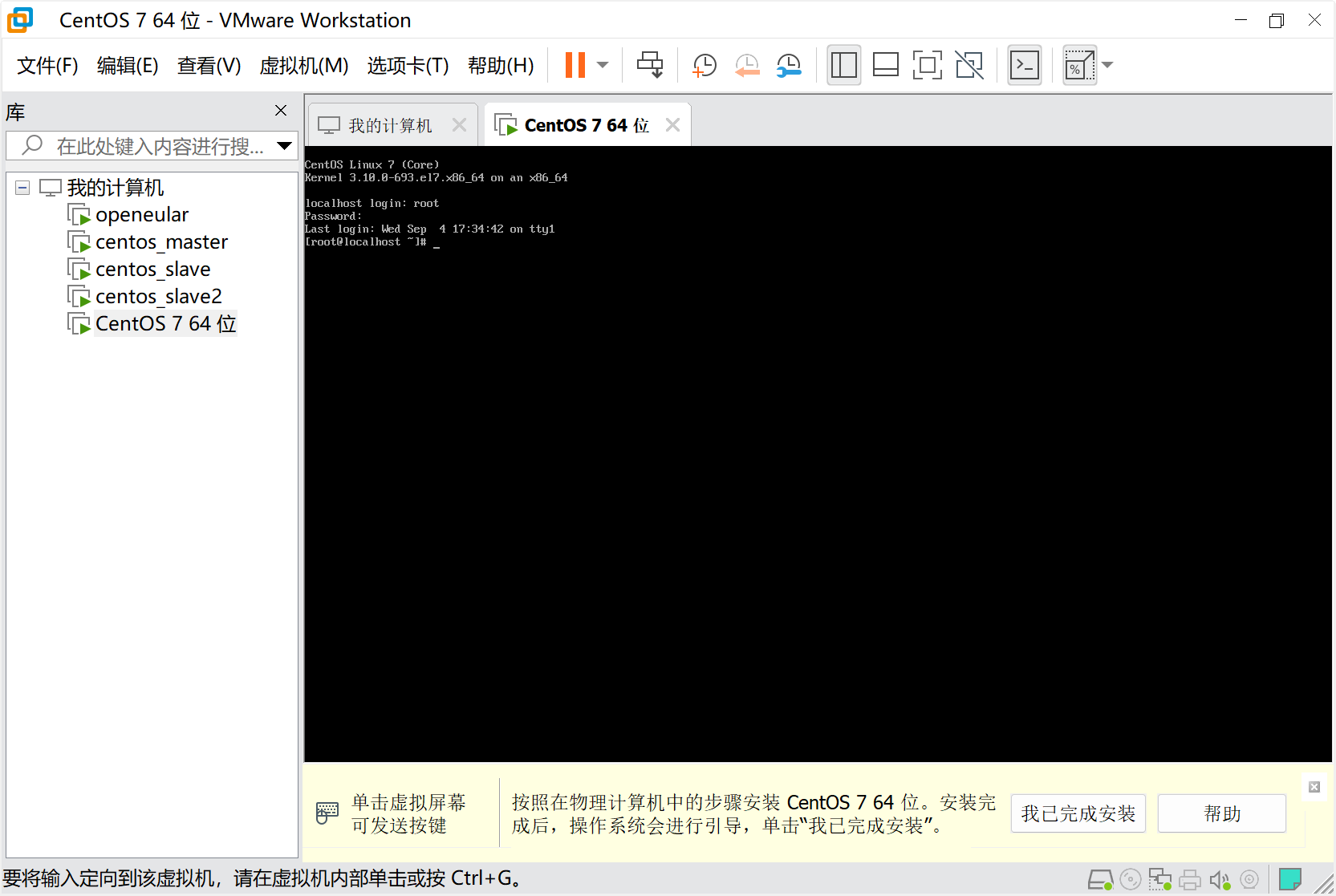This screenshot has height=896, width=1336.
Task: Open the 文件(F) menu
Action: (47, 65)
